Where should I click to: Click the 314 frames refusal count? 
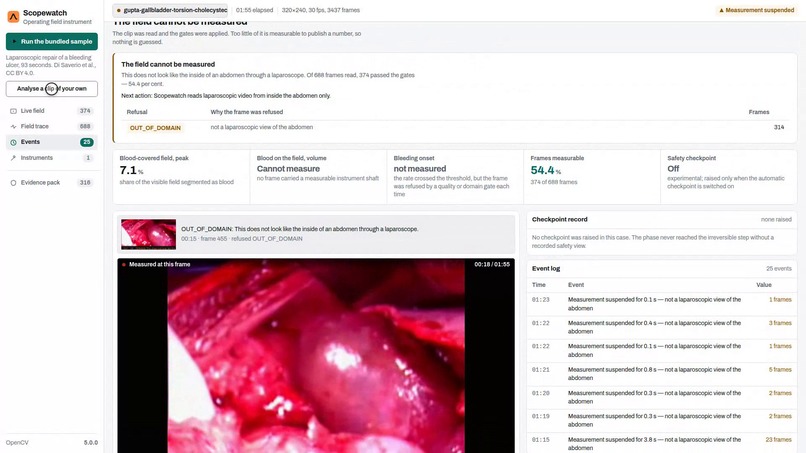click(779, 127)
